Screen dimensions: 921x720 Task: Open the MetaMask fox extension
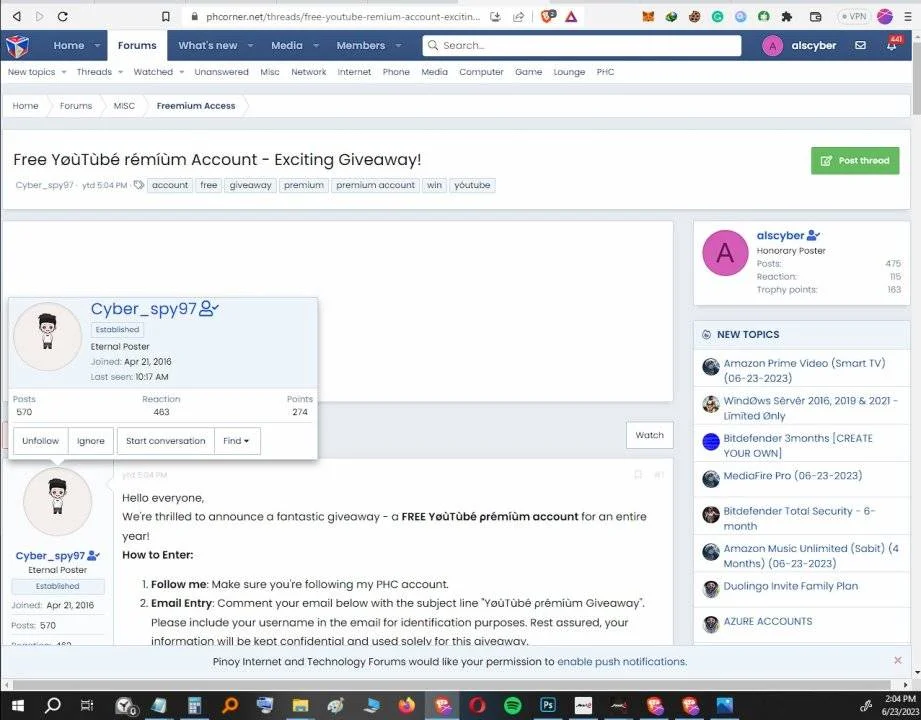click(648, 16)
